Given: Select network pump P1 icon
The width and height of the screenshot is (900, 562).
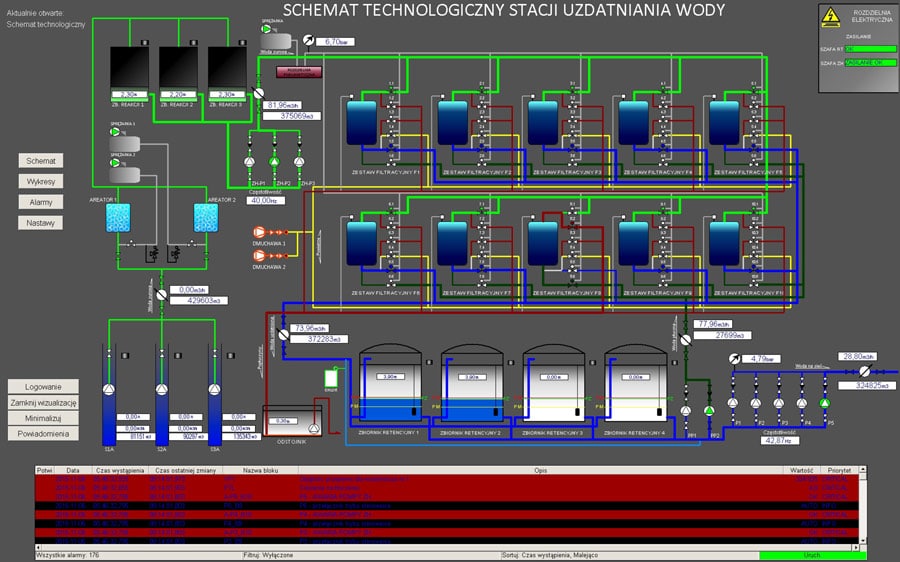Looking at the screenshot, I should tap(733, 403).
